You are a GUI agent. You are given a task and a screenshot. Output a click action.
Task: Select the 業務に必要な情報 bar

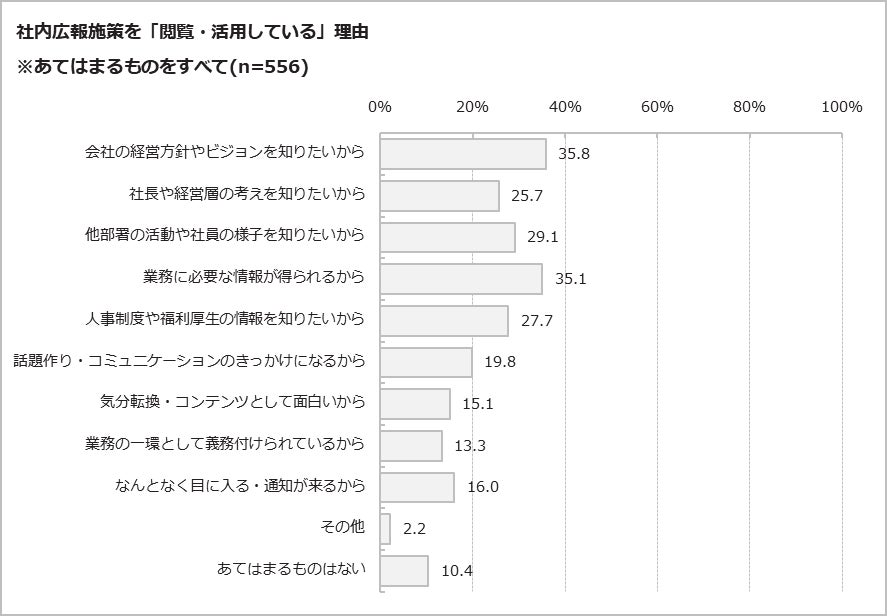pos(461,279)
